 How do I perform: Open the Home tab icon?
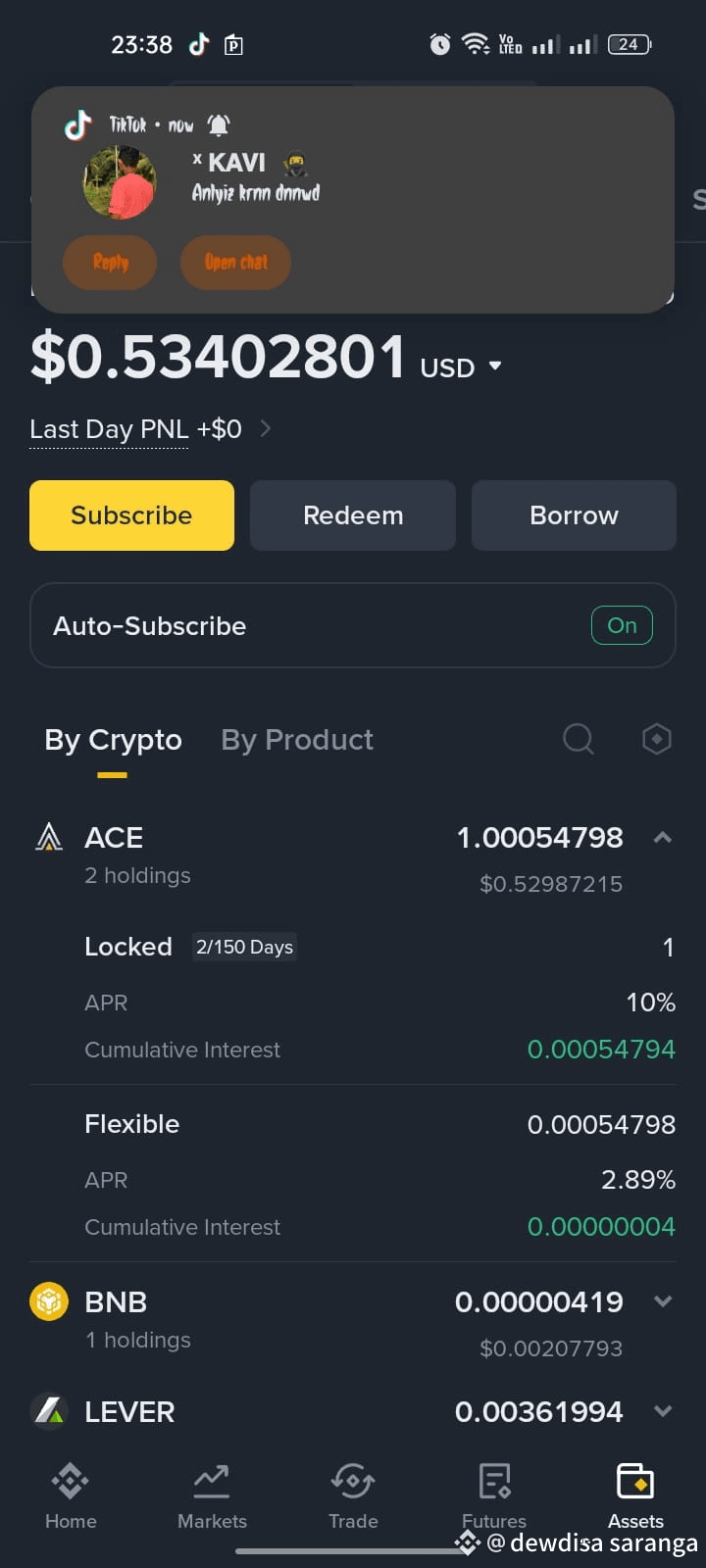coord(71,1481)
